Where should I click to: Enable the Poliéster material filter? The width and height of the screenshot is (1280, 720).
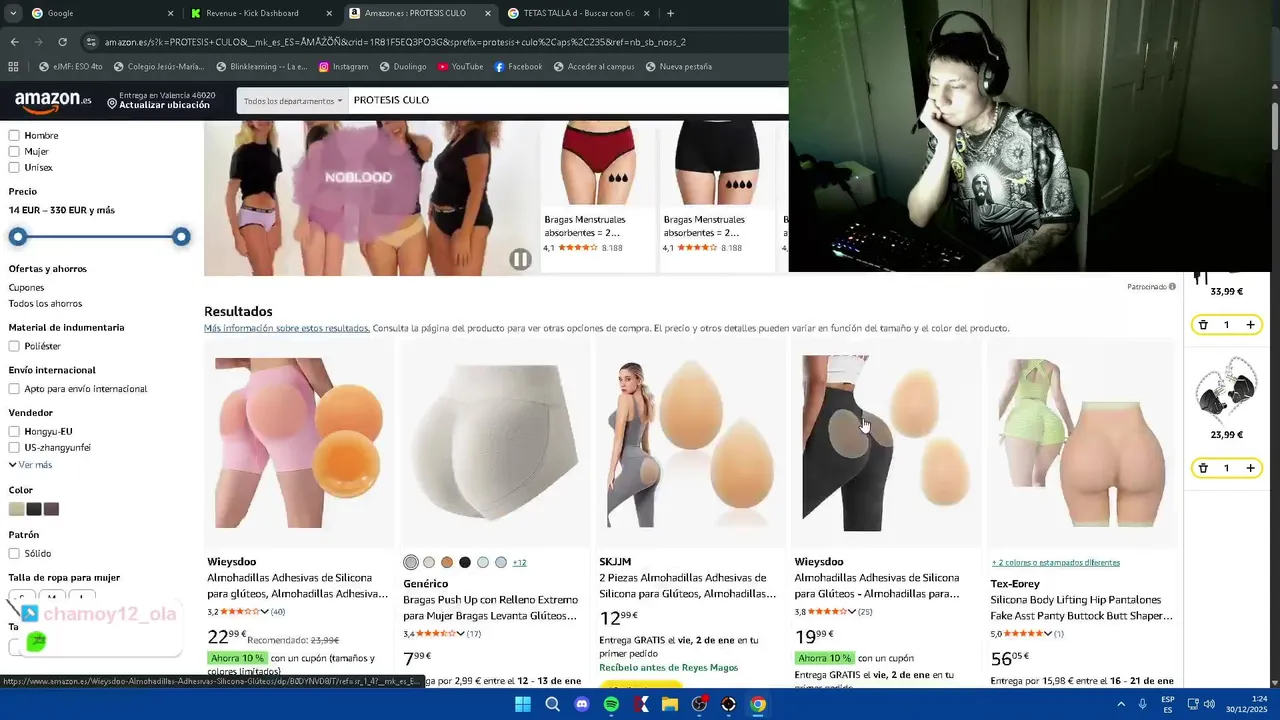pos(14,346)
